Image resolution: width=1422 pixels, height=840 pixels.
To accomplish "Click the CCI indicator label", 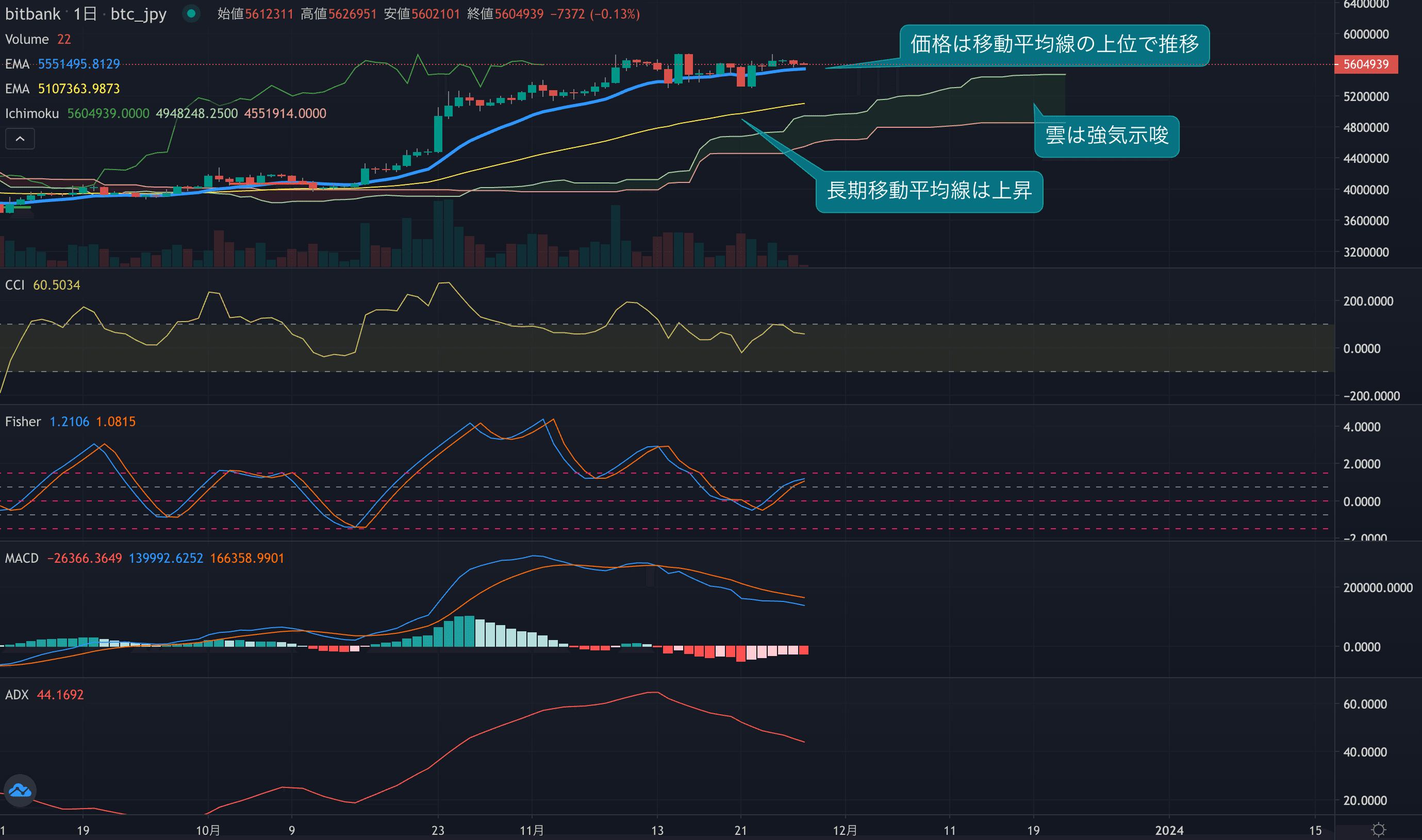I will click(x=15, y=284).
